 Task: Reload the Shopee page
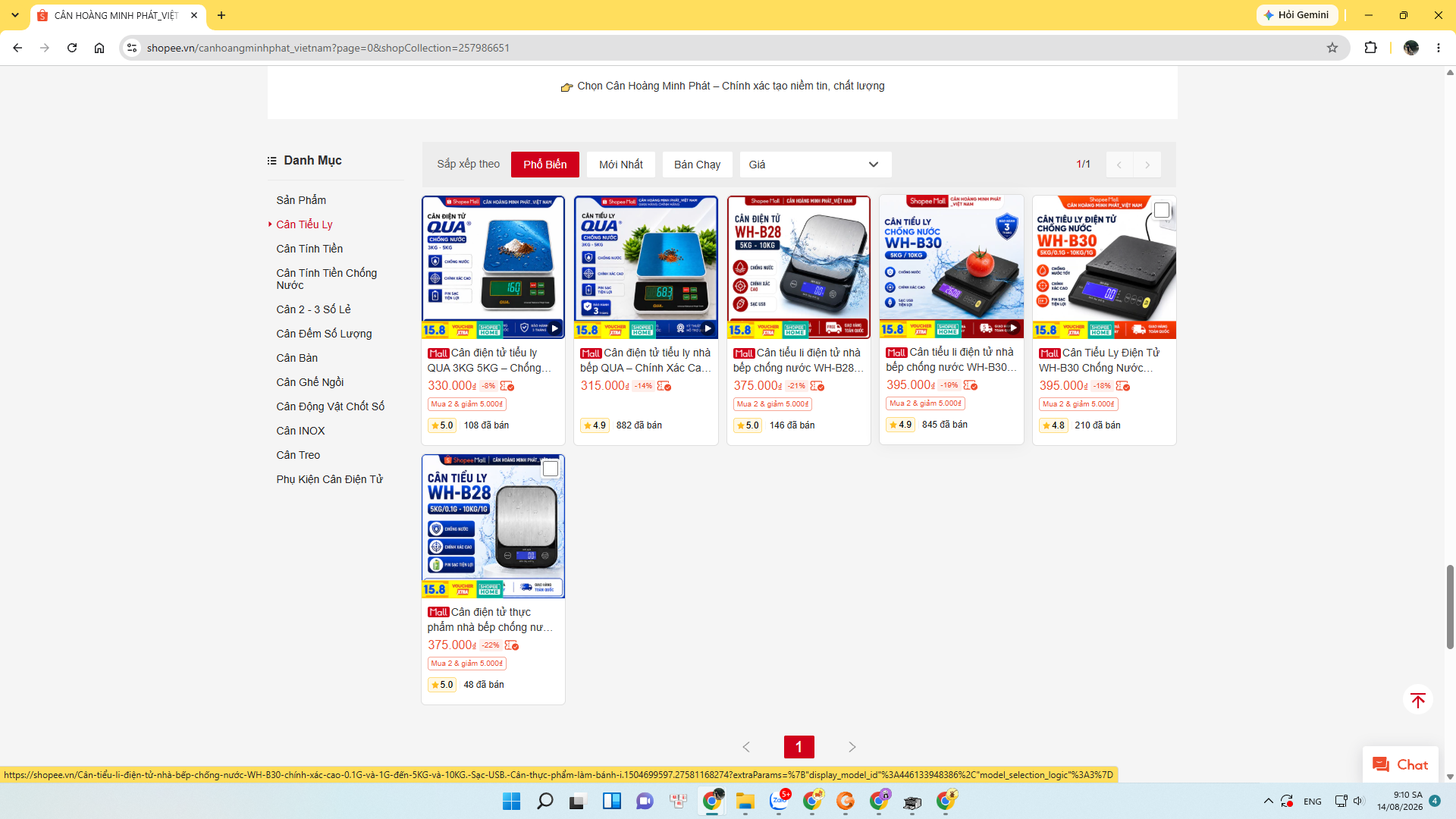pyautogui.click(x=72, y=48)
